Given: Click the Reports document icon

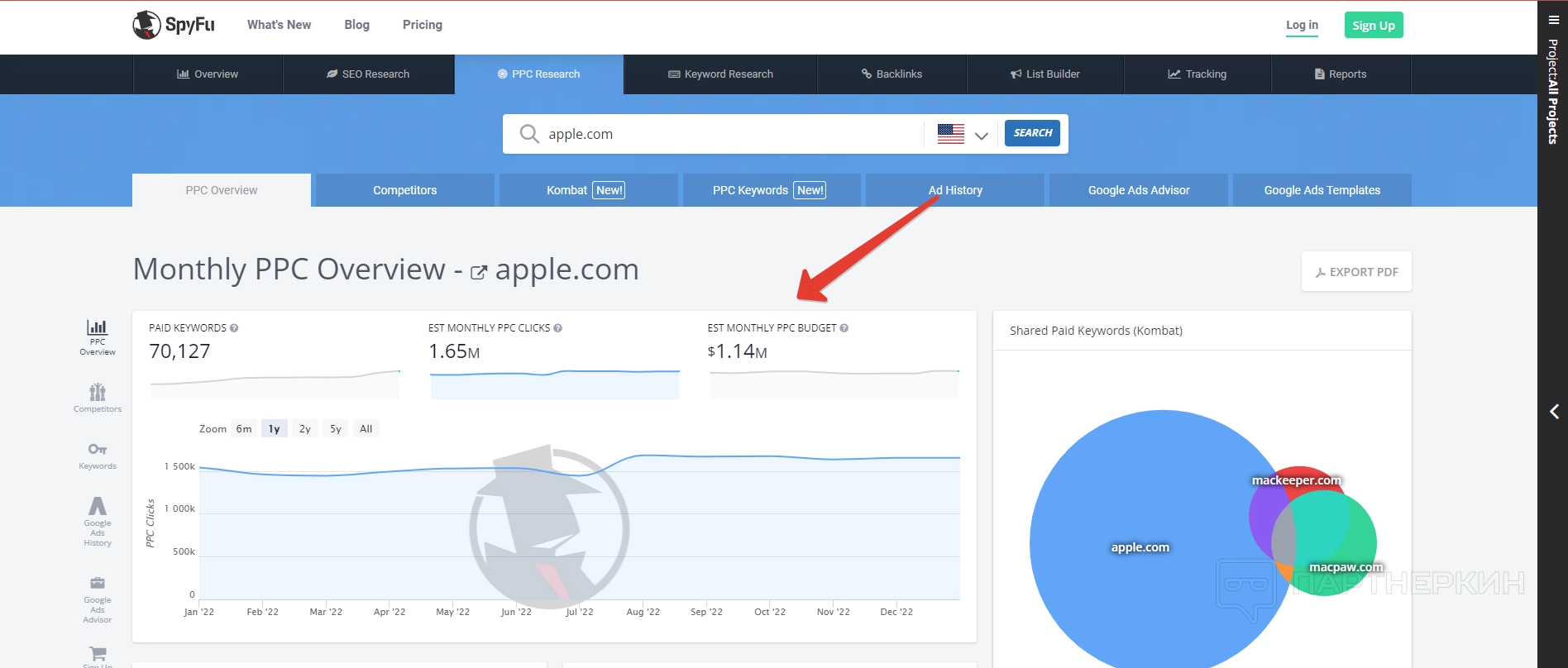Looking at the screenshot, I should tap(1320, 74).
